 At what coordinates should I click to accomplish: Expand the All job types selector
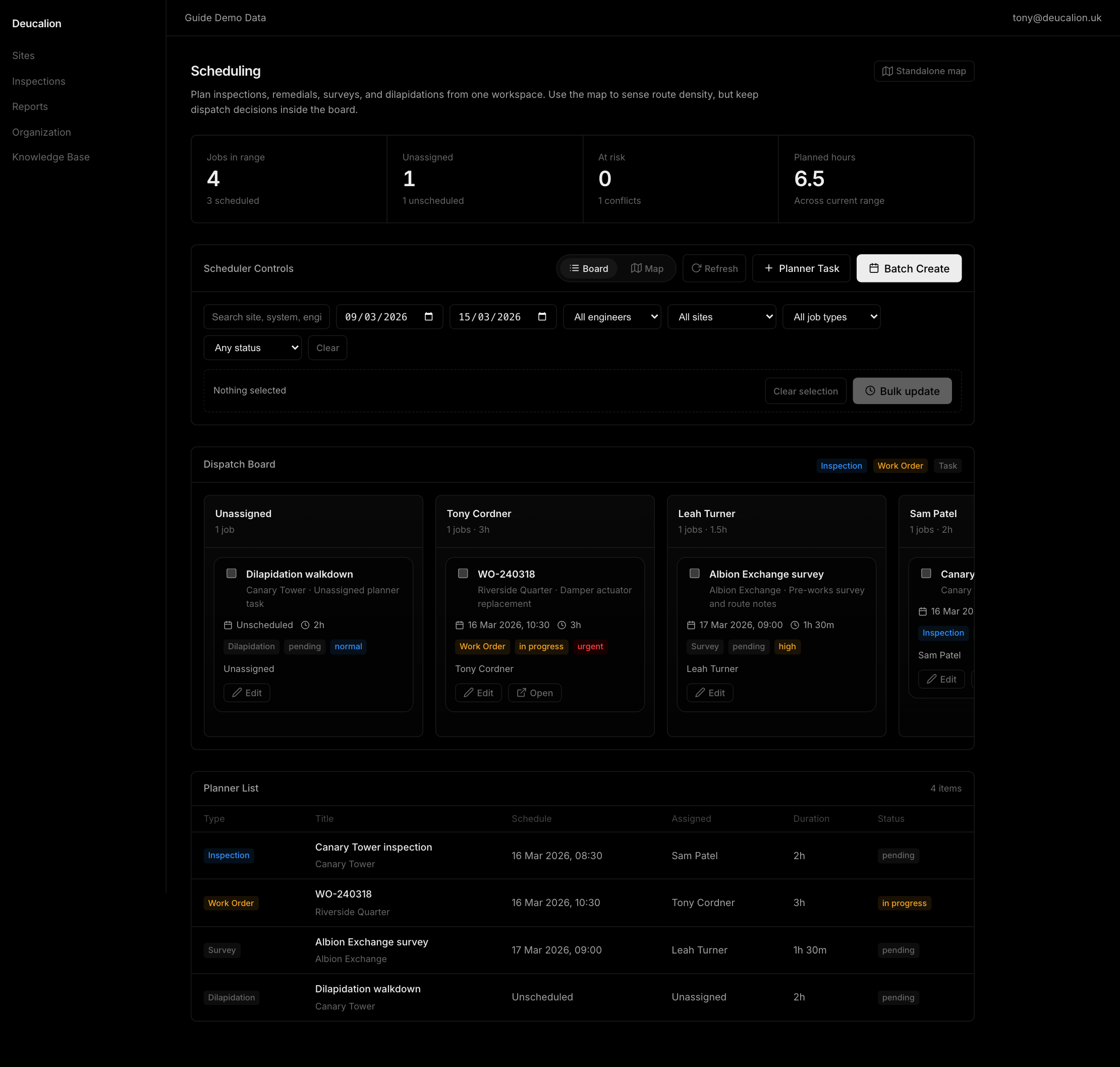pyautogui.click(x=831, y=317)
